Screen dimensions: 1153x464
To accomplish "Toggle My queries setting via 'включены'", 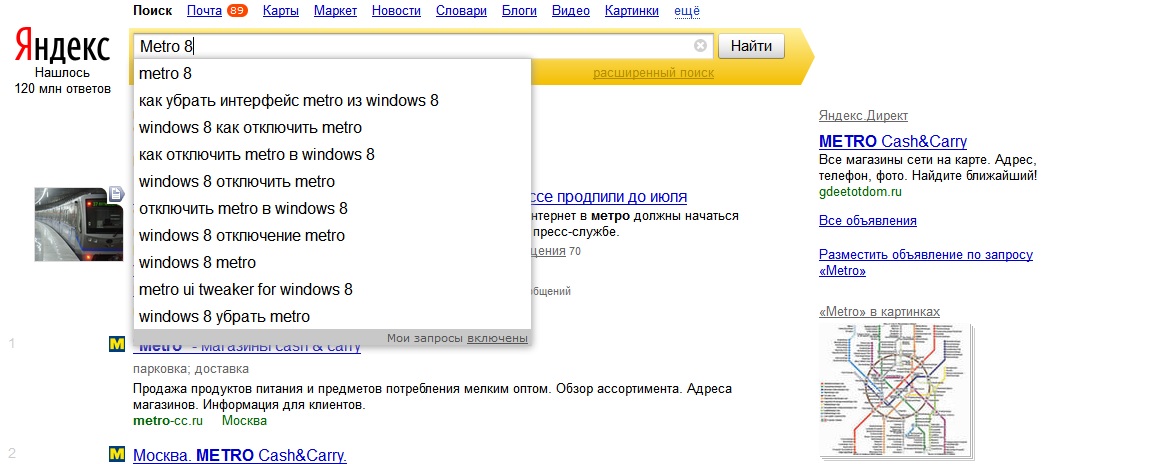I will pos(497,338).
